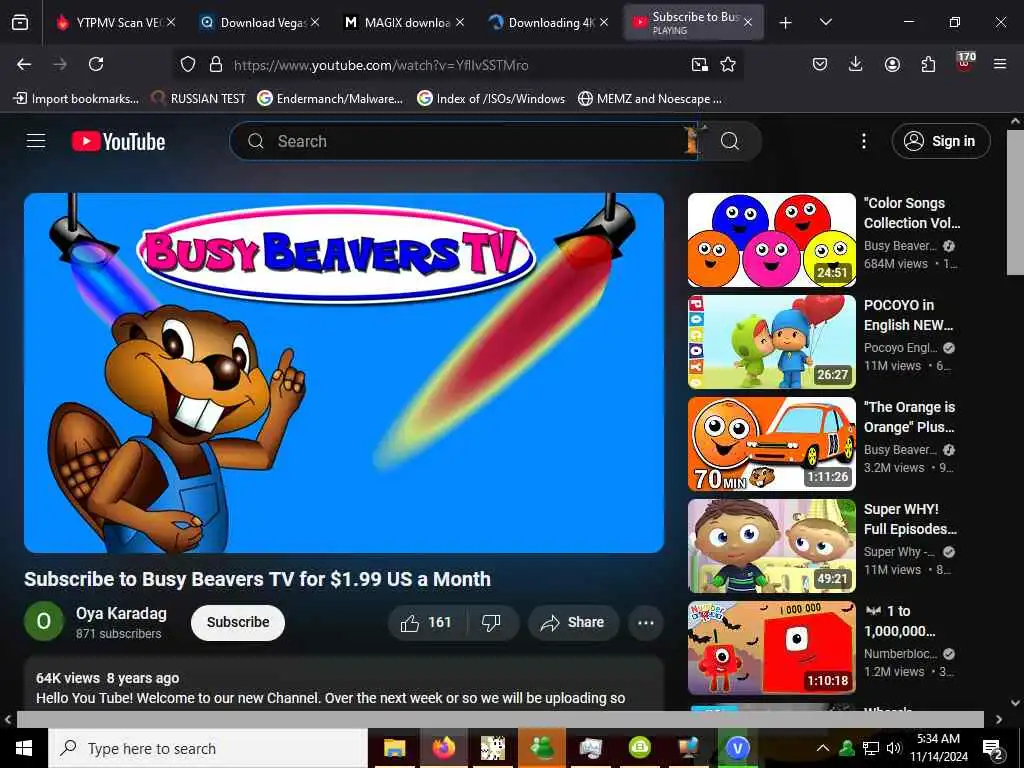This screenshot has width=1024, height=768.
Task: Open the Firefox downloads panel
Action: pos(856,64)
